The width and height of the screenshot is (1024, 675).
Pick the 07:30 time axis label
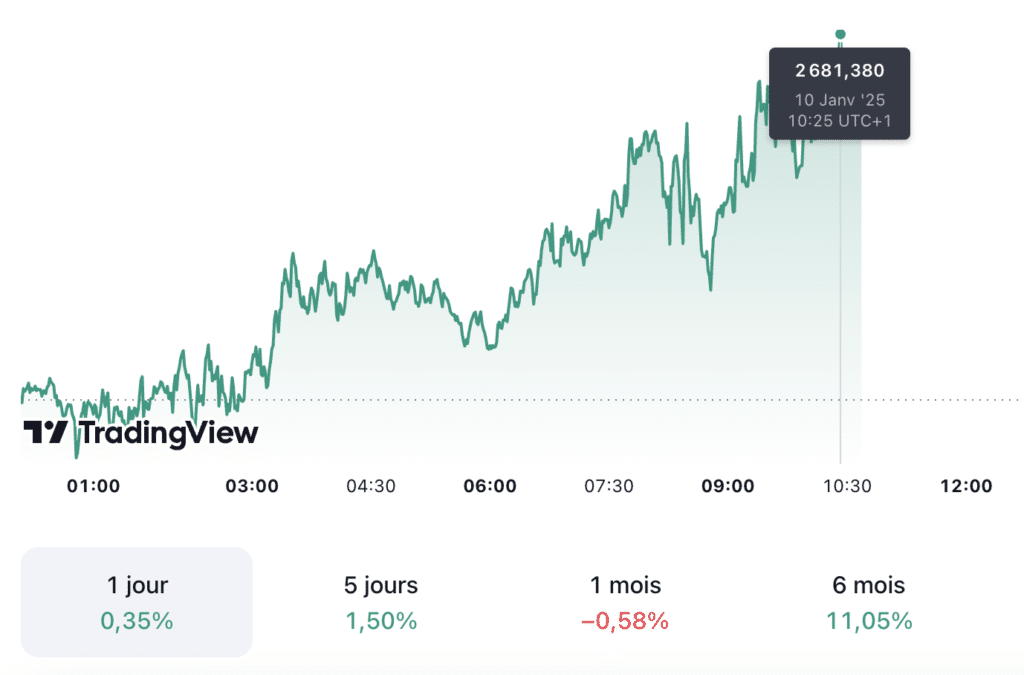609,487
